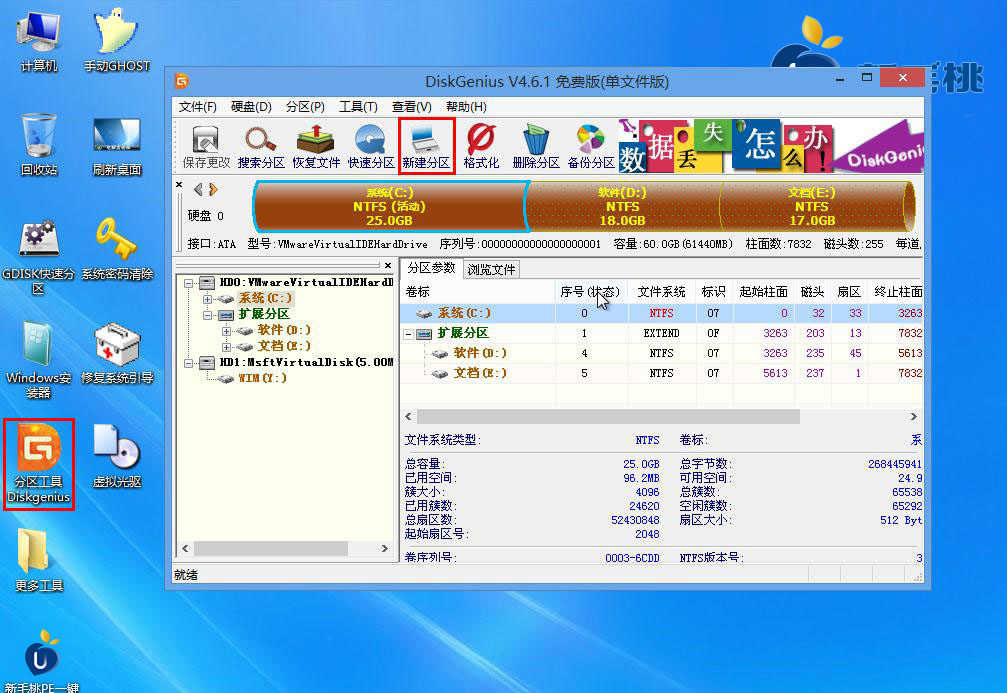Click the 新手桃PE一键 desktop icon

click(41, 662)
